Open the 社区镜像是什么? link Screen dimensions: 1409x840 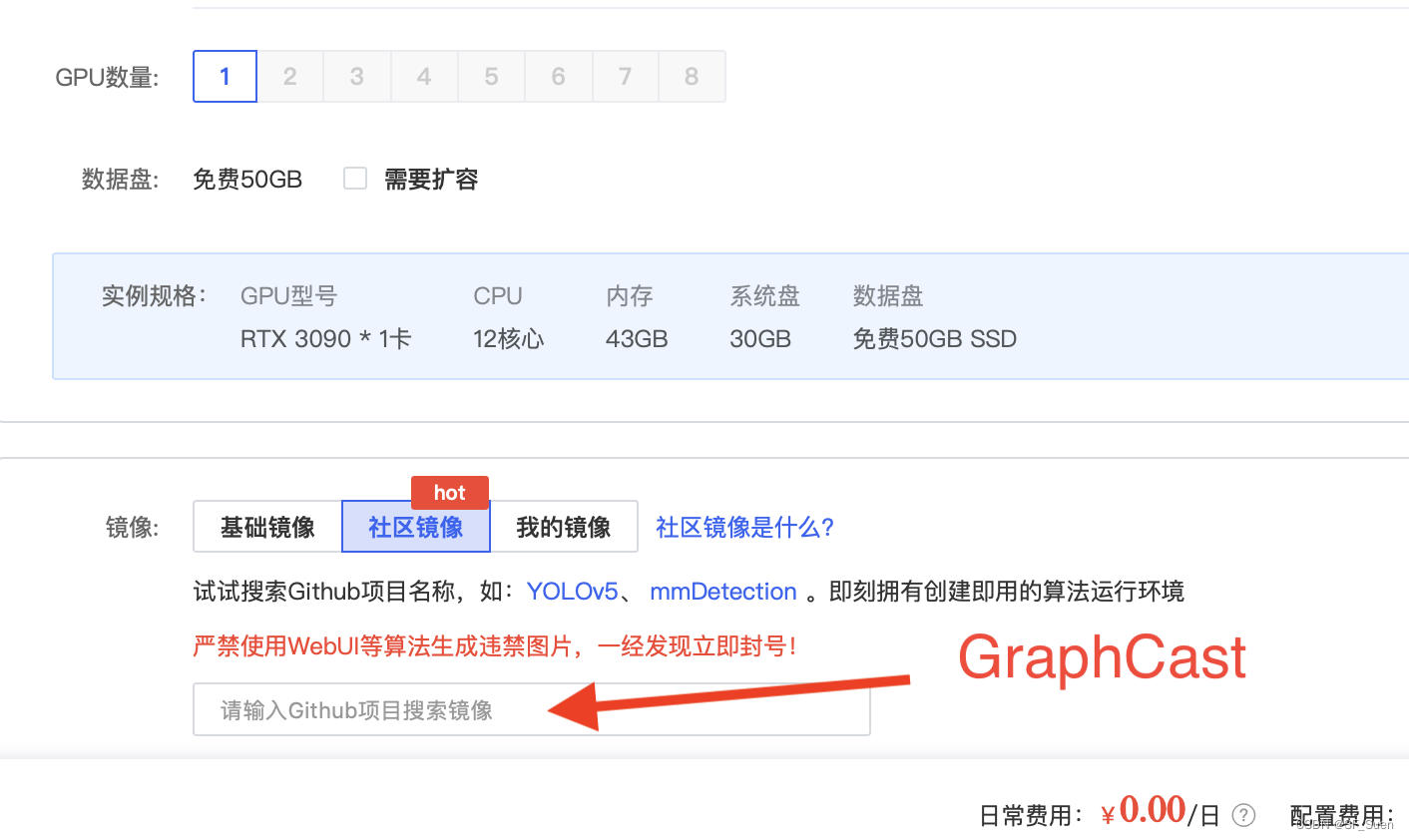pos(744,528)
